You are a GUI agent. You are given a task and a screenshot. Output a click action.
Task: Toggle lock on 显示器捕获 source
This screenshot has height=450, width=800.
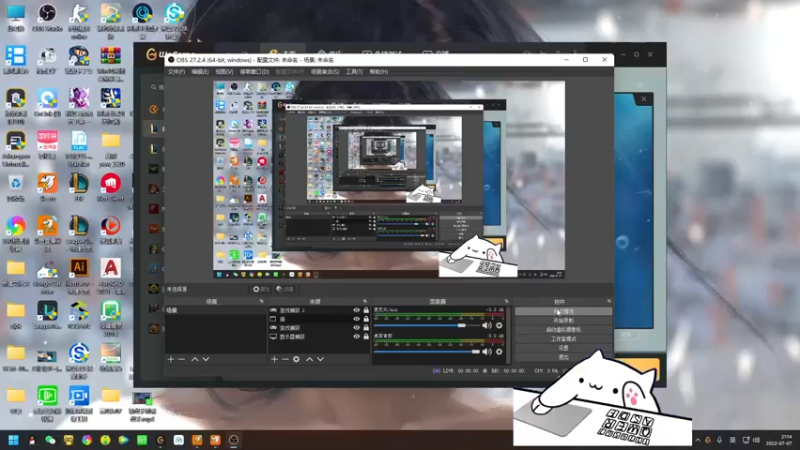click(366, 336)
